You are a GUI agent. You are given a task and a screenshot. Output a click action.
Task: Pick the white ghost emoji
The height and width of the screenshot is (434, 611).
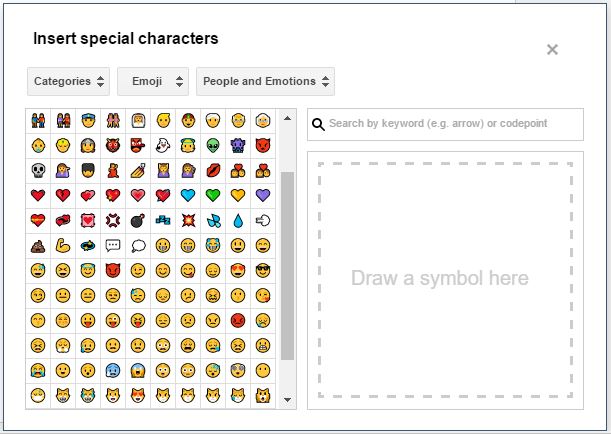click(x=162, y=146)
